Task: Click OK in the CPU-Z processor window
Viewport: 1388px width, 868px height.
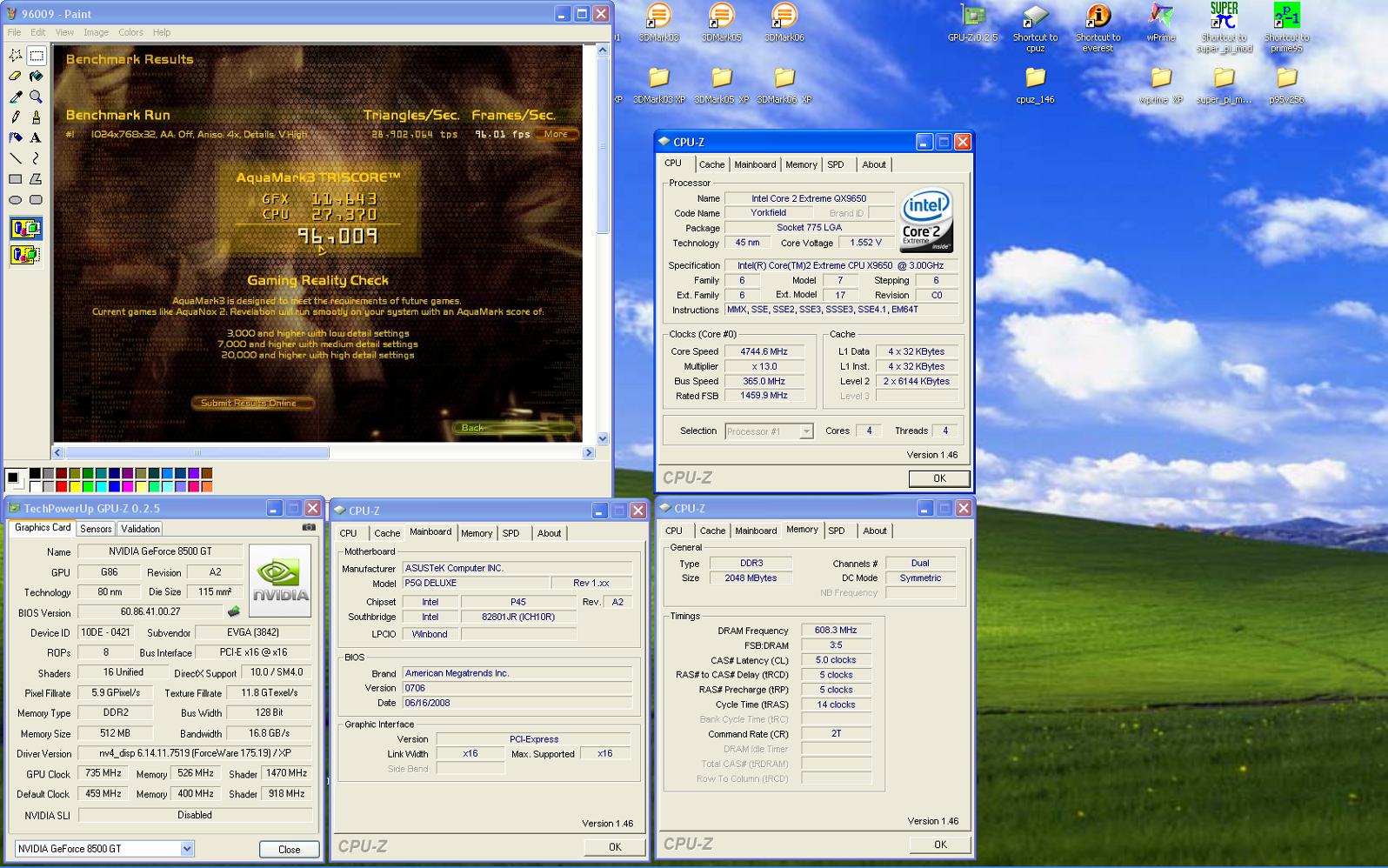Action: pyautogui.click(x=939, y=478)
